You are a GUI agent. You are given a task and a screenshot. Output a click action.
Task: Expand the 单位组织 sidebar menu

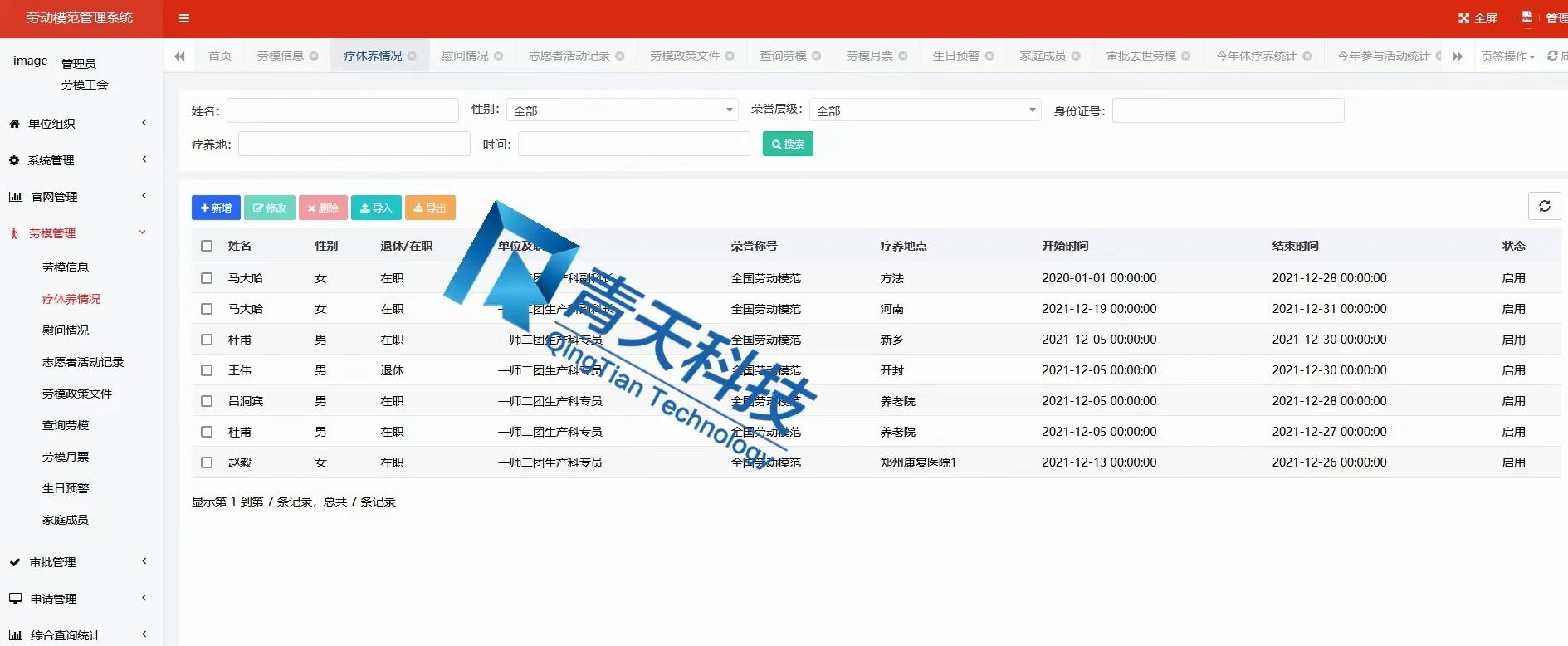81,124
